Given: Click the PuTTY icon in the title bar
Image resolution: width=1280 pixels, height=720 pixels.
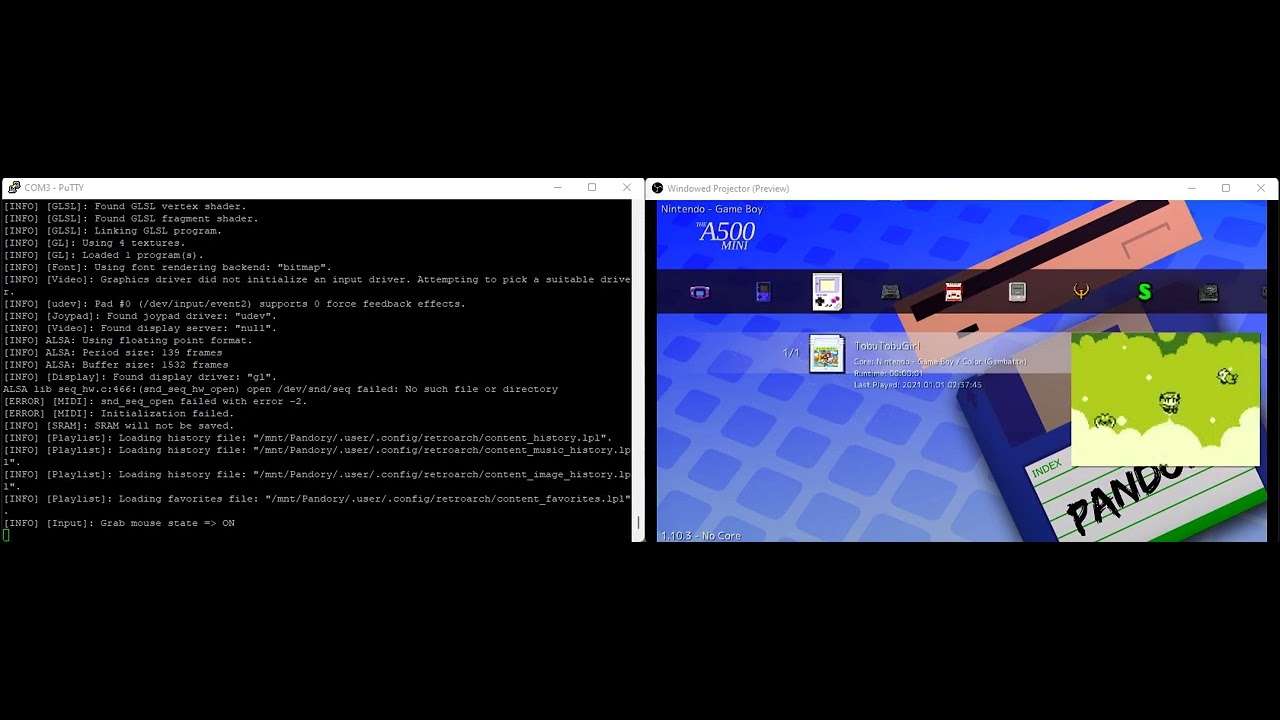Looking at the screenshot, I should coord(14,188).
